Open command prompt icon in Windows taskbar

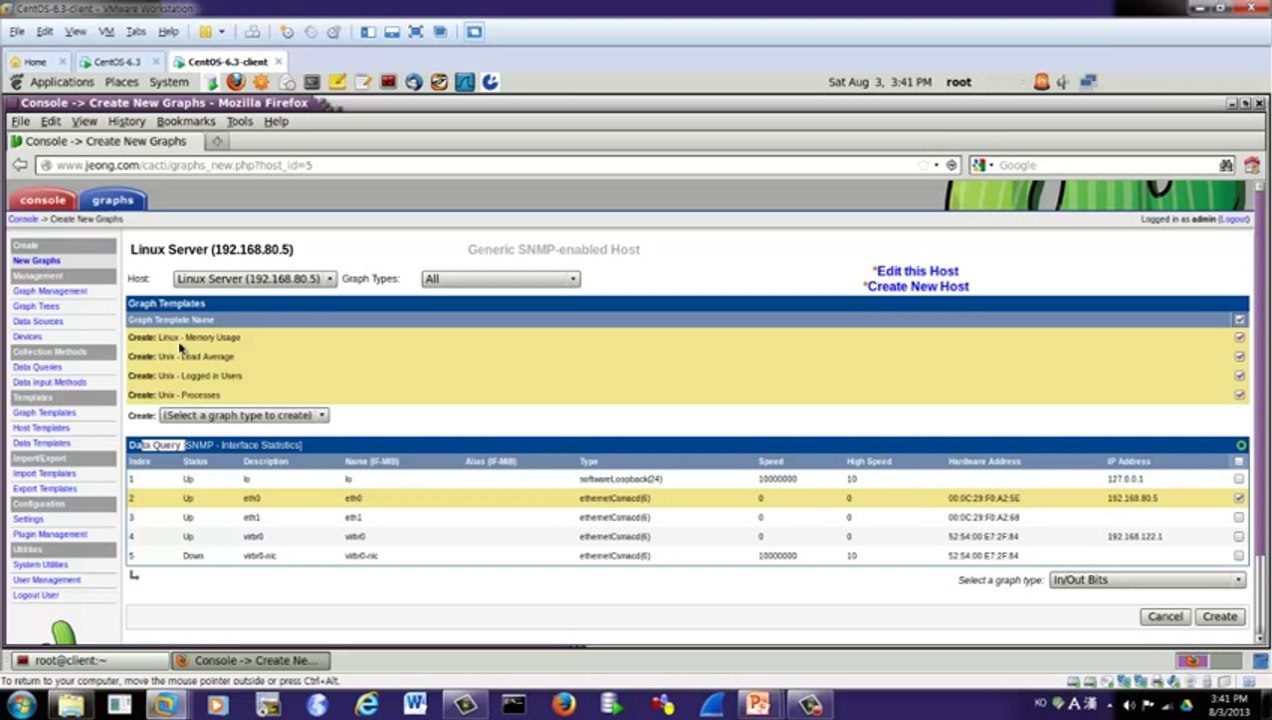pyautogui.click(x=514, y=705)
